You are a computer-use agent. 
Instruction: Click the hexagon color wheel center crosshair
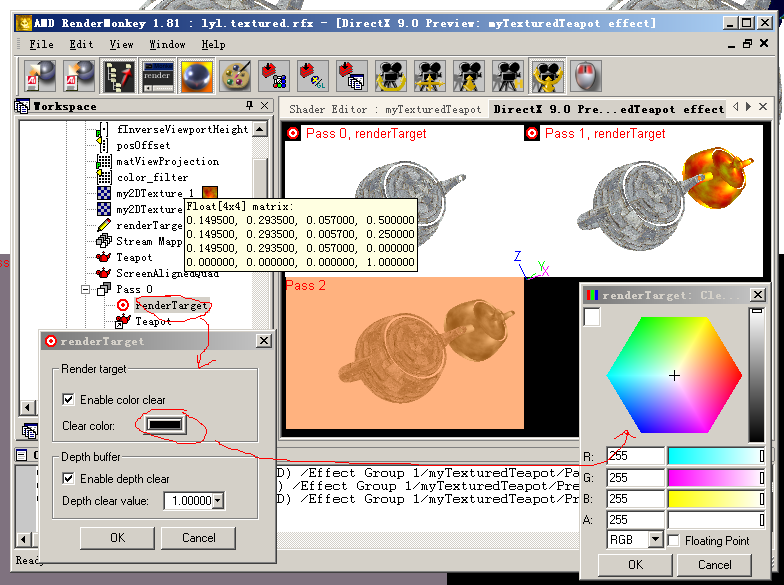pyautogui.click(x=674, y=376)
